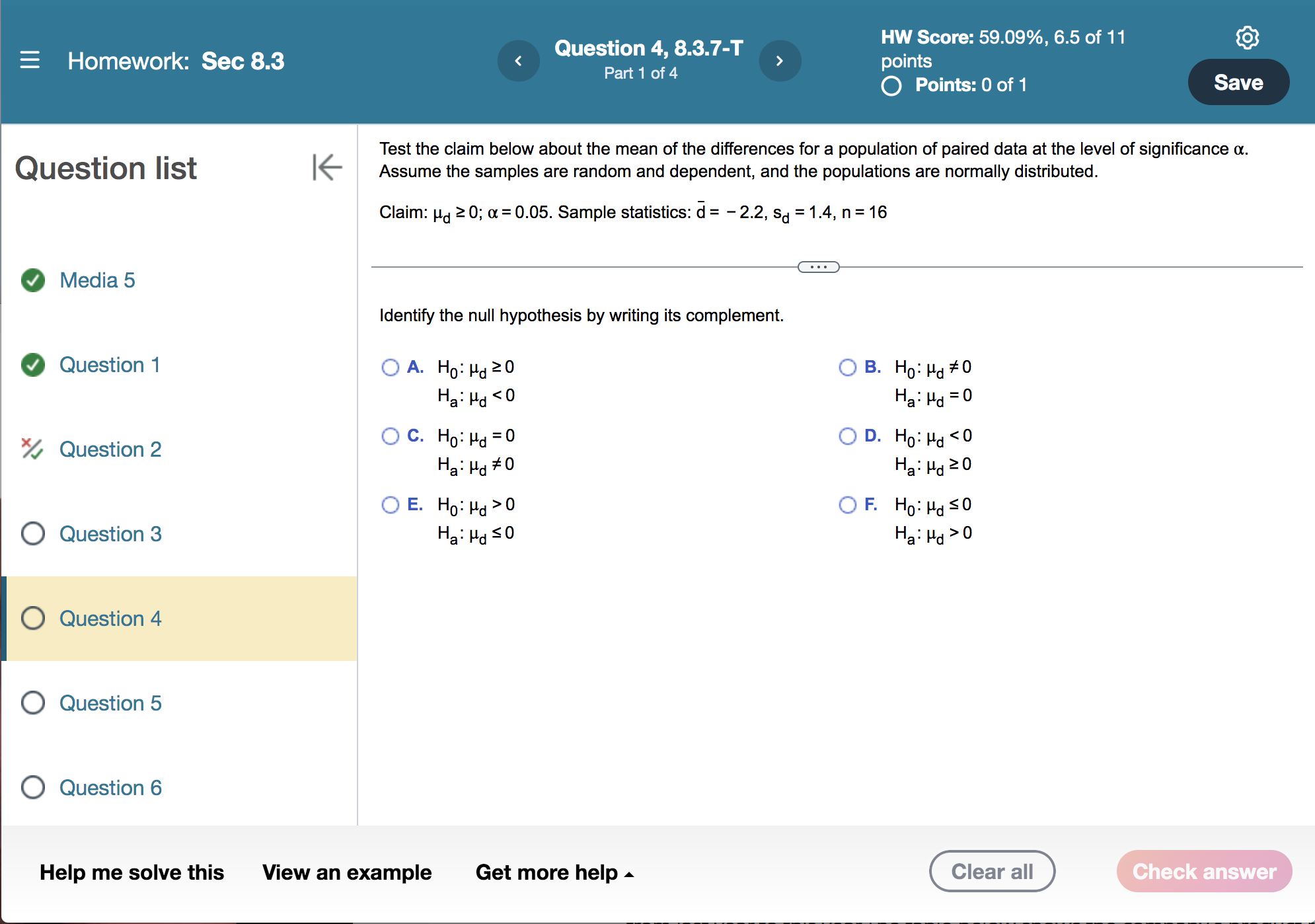
Task: Click Check answer button
Action: click(1204, 872)
